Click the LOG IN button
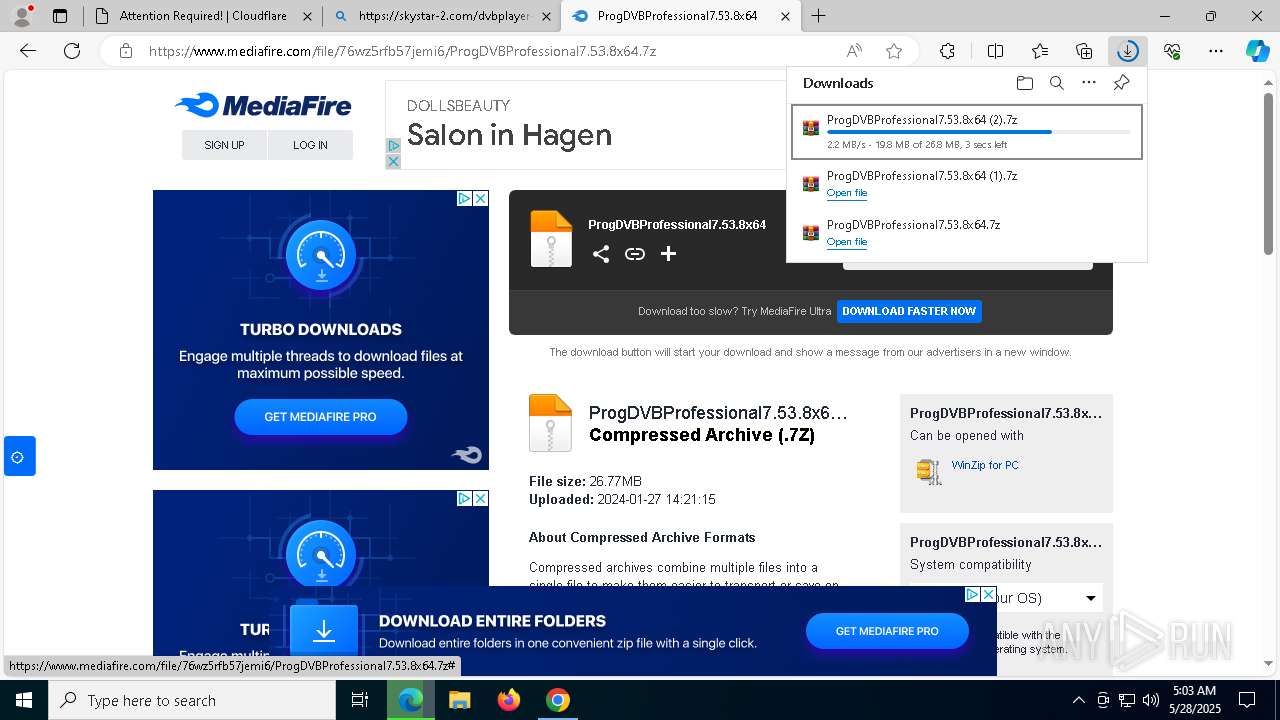 (x=310, y=145)
